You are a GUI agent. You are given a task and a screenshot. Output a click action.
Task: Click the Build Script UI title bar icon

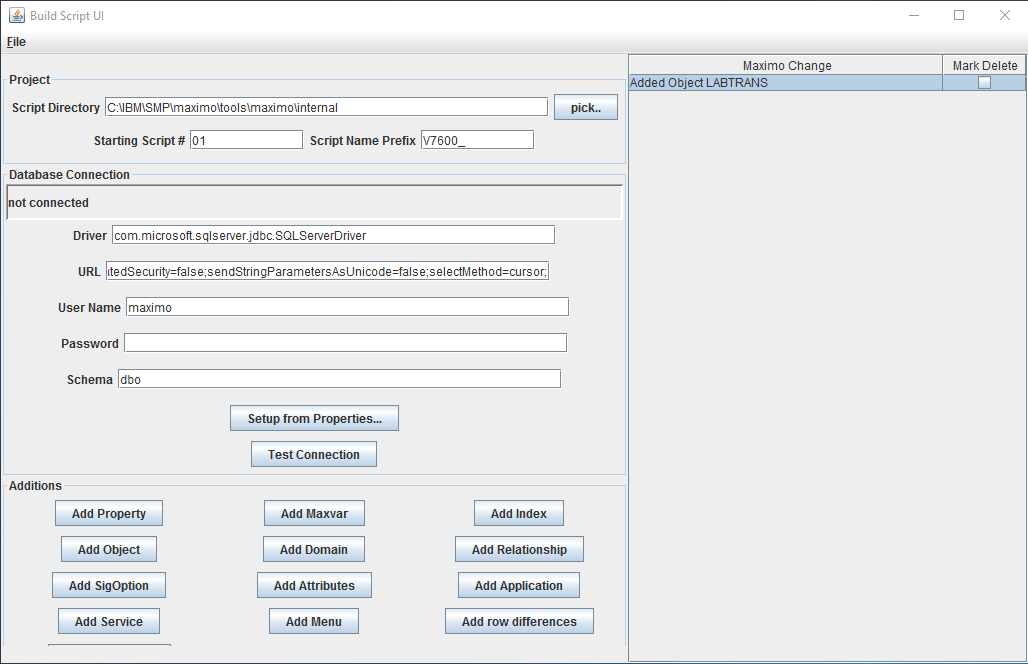[x=16, y=14]
